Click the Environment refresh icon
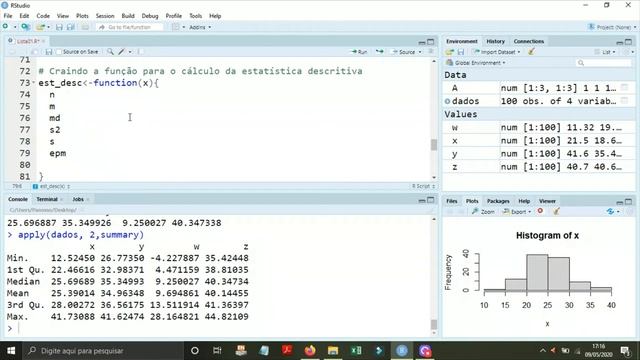The image size is (640, 360). 626,52
